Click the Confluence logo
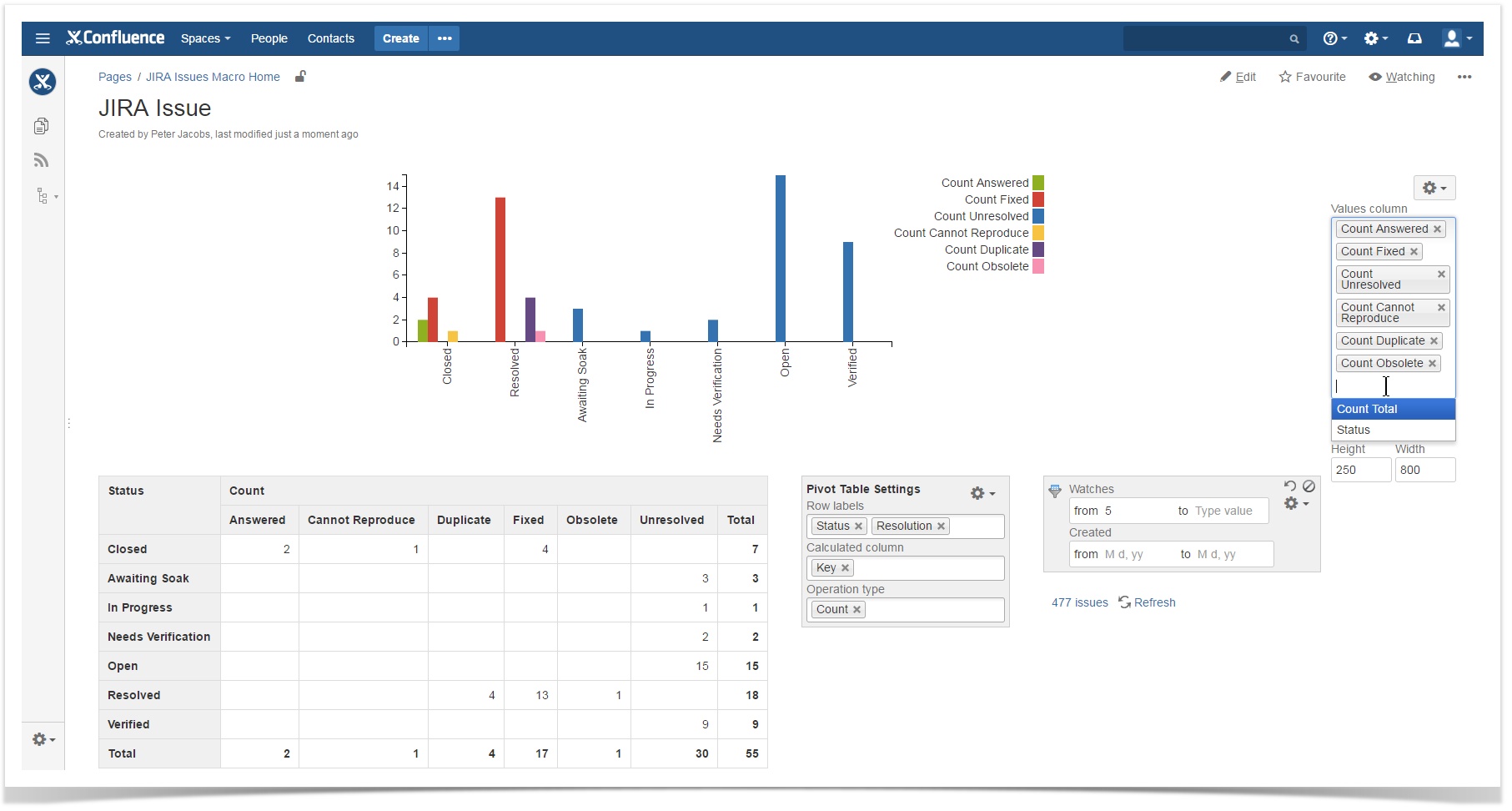Screen dimensions: 1512x811 click(115, 38)
